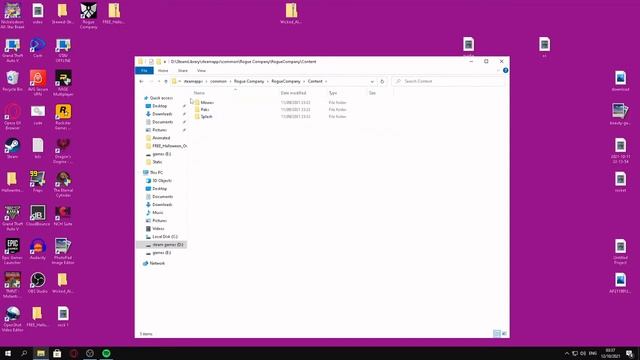Expand the minimized ribbon chevron
This screenshot has height=360, width=640.
(x=498, y=71)
